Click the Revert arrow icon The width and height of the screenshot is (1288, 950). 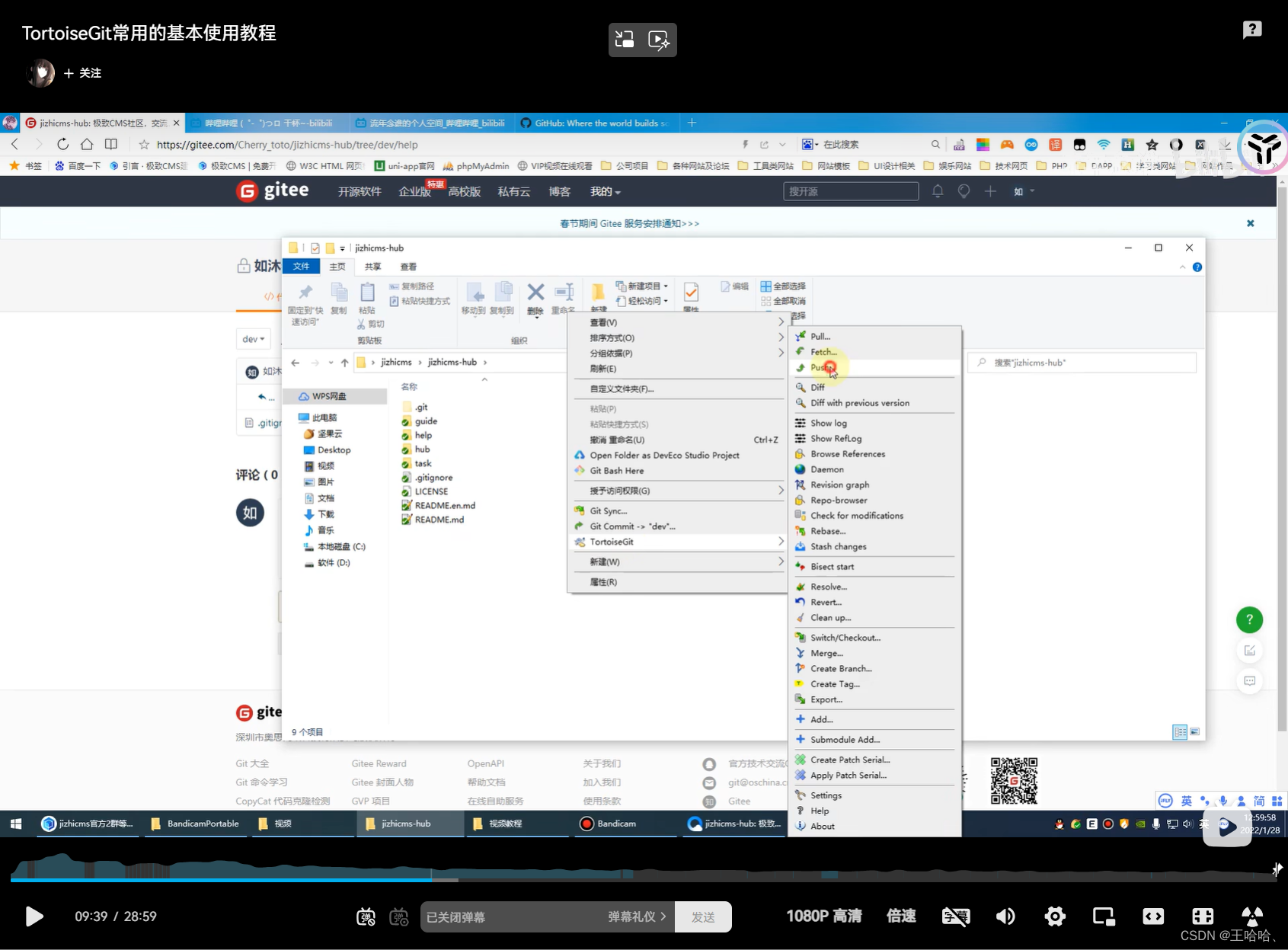(x=801, y=602)
